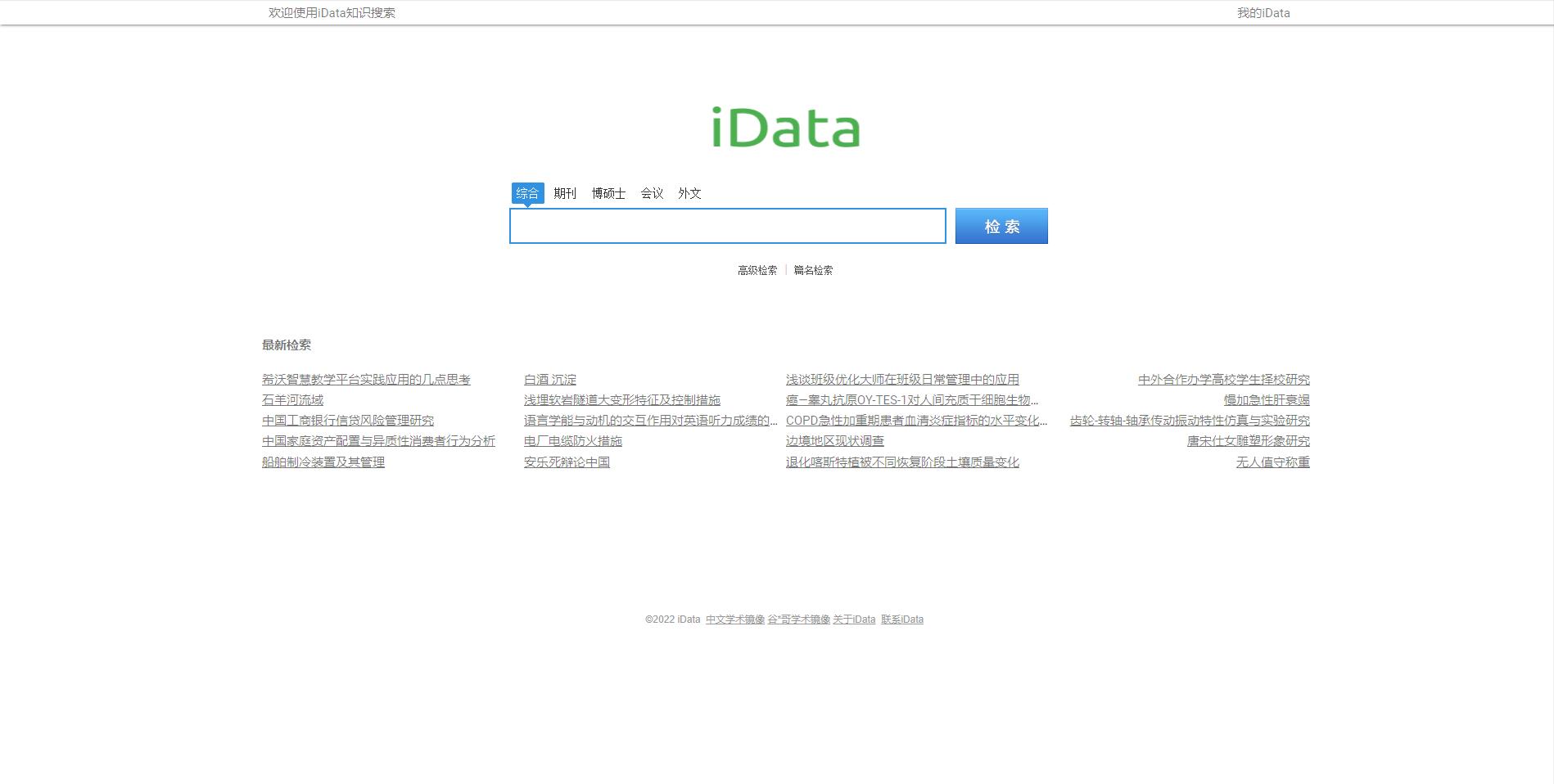Open 高级检索 advanced search
The height and width of the screenshot is (784, 1554).
[x=756, y=269]
